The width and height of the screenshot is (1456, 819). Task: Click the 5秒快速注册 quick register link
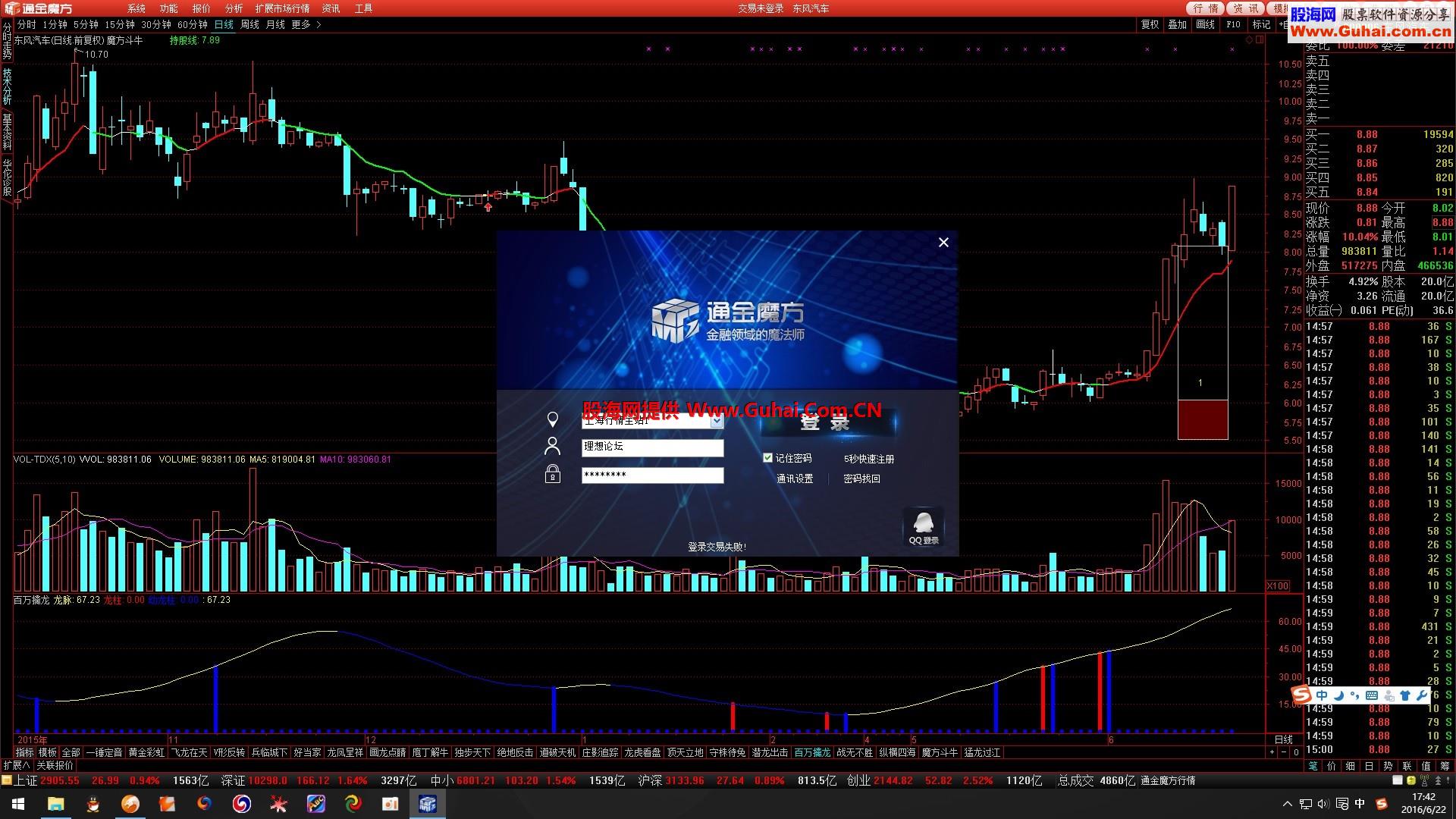(868, 459)
